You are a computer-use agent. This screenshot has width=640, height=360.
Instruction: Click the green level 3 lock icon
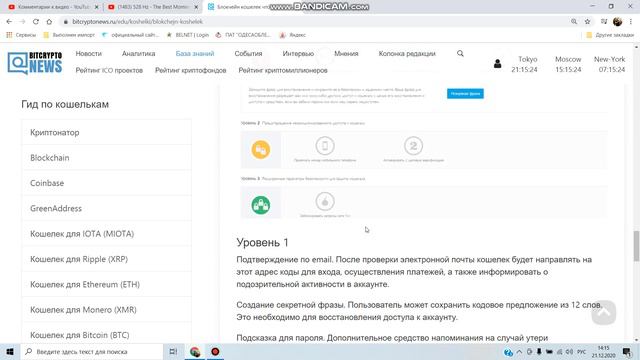[261, 205]
